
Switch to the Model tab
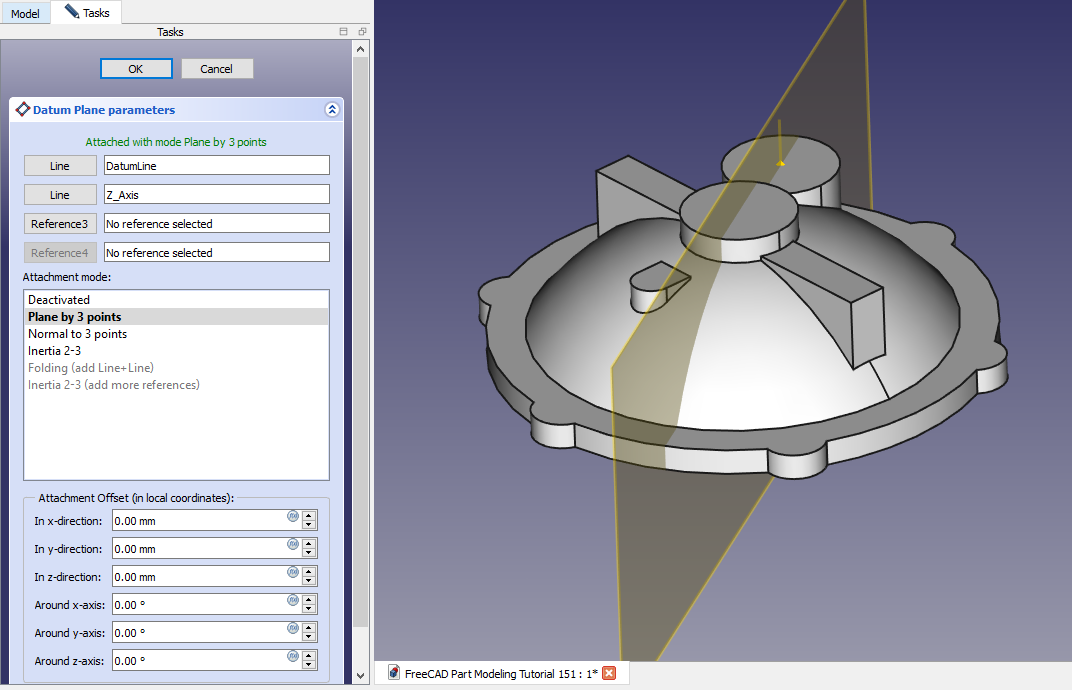coord(25,14)
